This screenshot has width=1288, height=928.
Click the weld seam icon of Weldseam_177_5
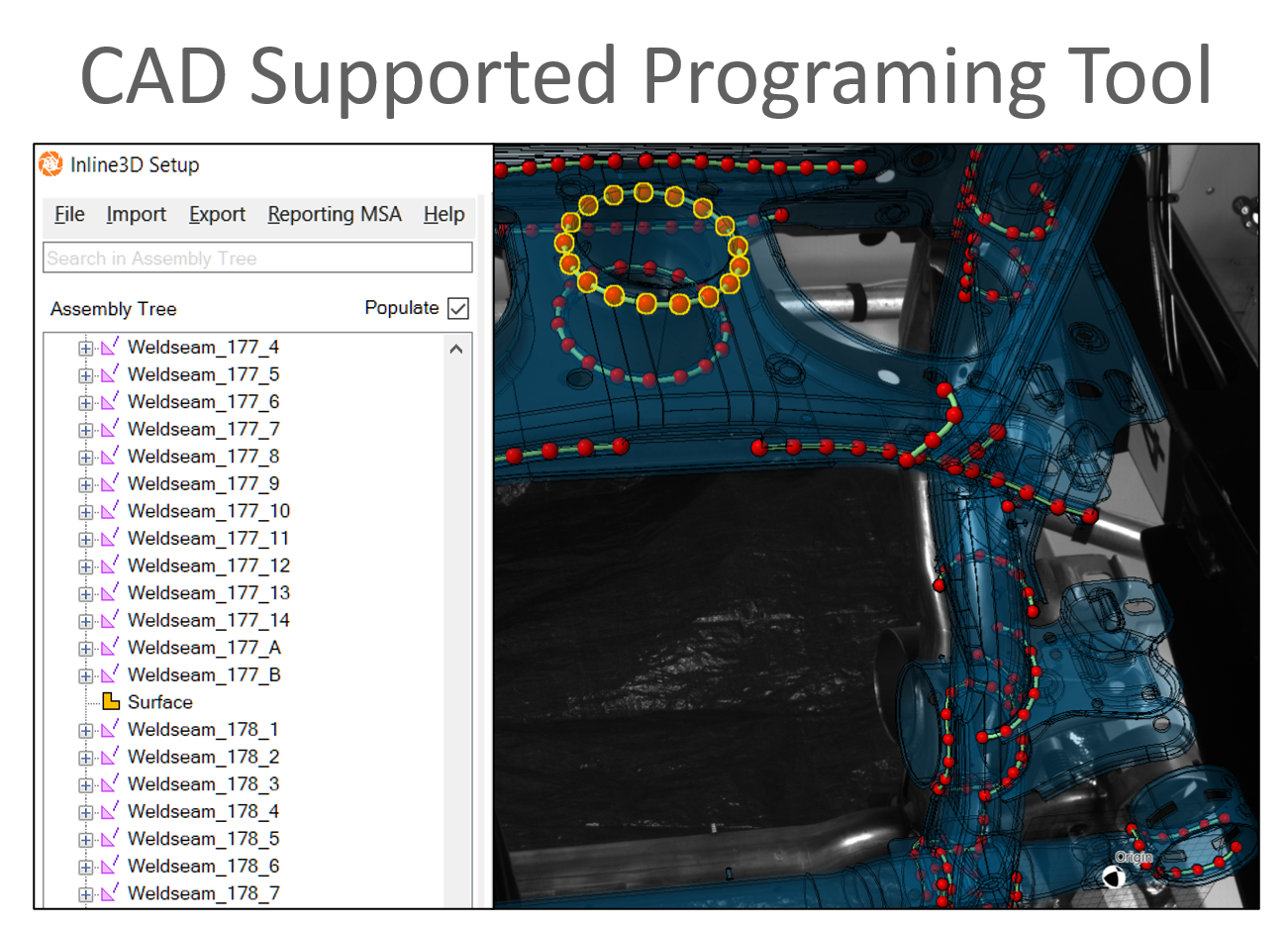[x=110, y=373]
